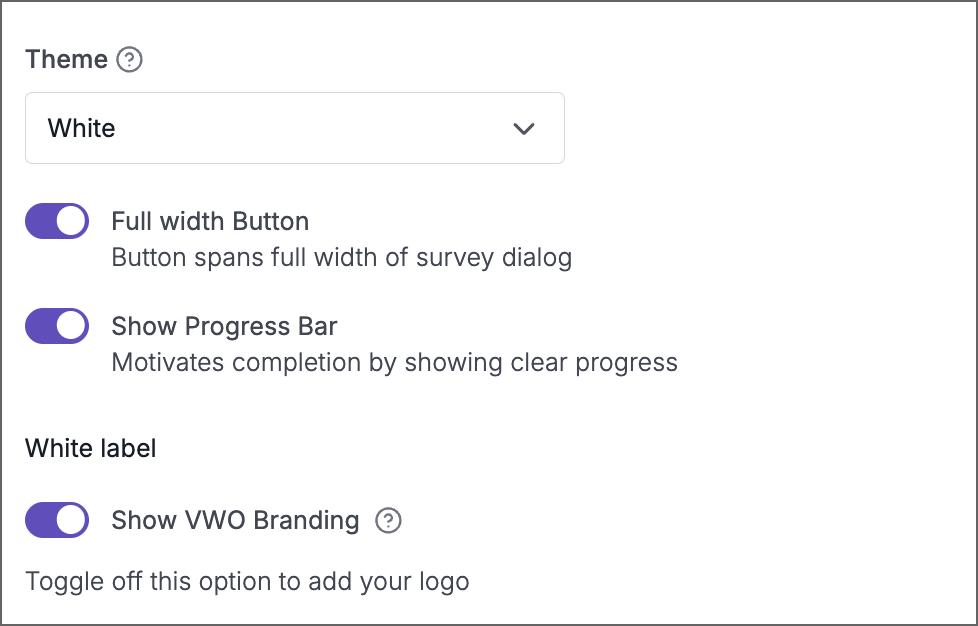Click the dropdown arrow showing White theme
Image resolution: width=978 pixels, height=626 pixels.
[x=522, y=128]
